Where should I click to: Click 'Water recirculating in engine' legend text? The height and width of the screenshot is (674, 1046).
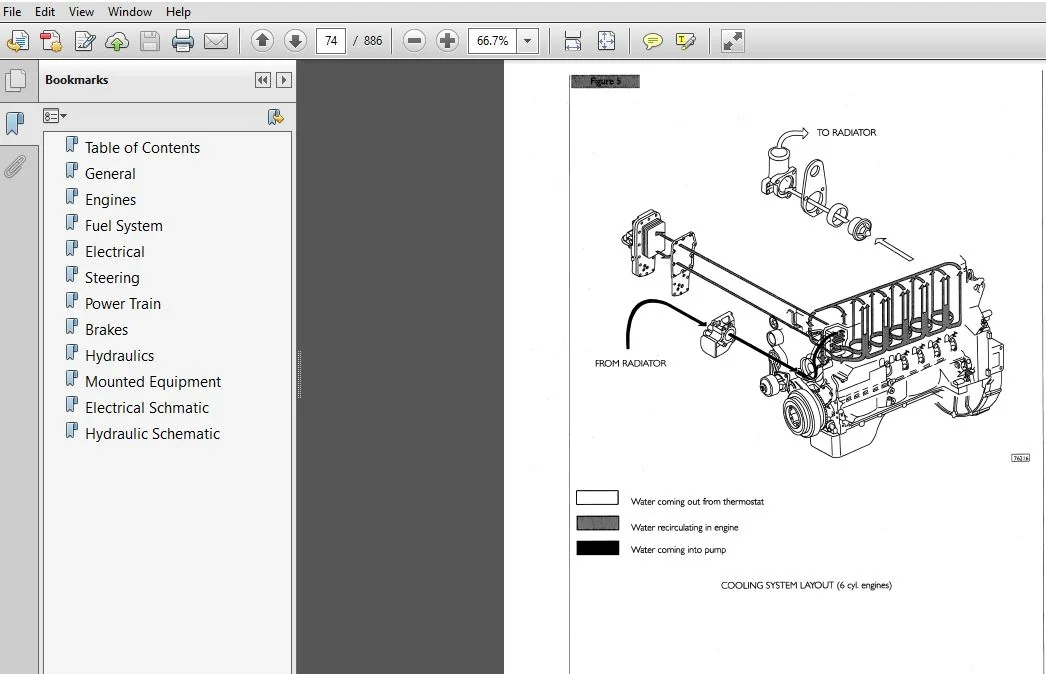tap(684, 528)
